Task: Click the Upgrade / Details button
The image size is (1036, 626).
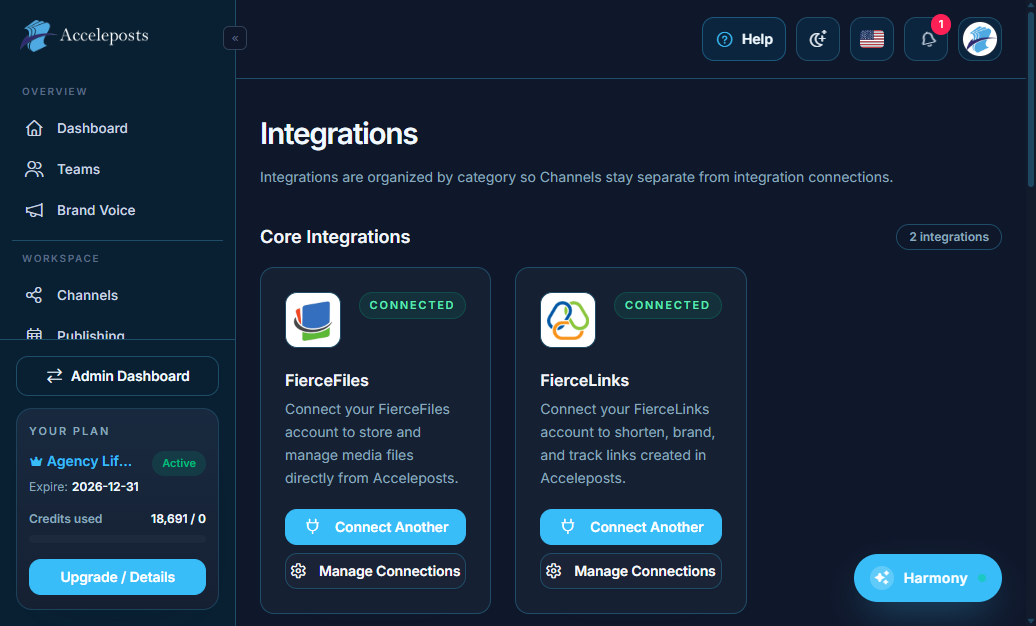Action: tap(118, 577)
